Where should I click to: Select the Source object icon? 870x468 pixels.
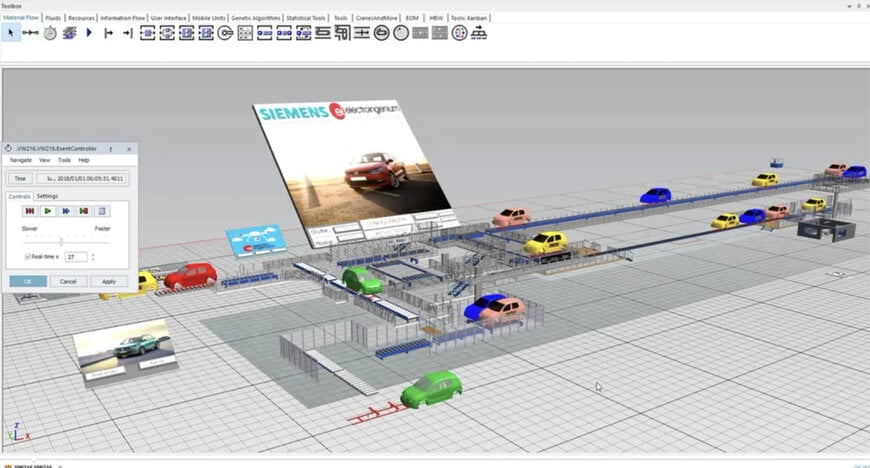[109, 33]
